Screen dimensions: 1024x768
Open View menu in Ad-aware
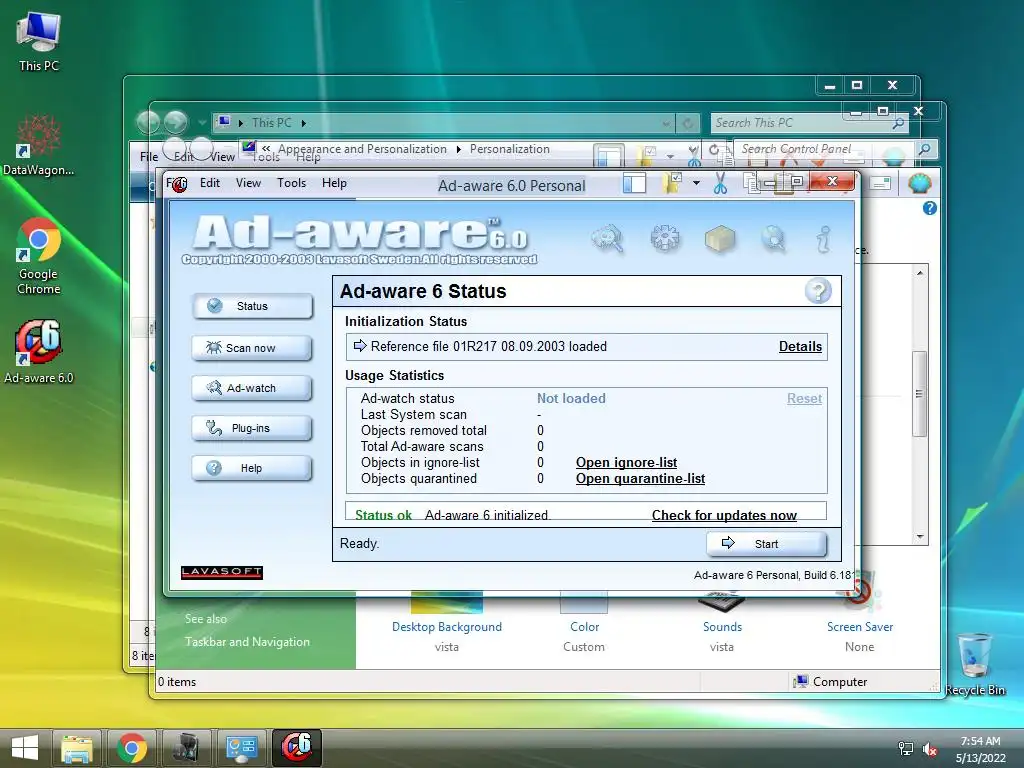pyautogui.click(x=248, y=183)
